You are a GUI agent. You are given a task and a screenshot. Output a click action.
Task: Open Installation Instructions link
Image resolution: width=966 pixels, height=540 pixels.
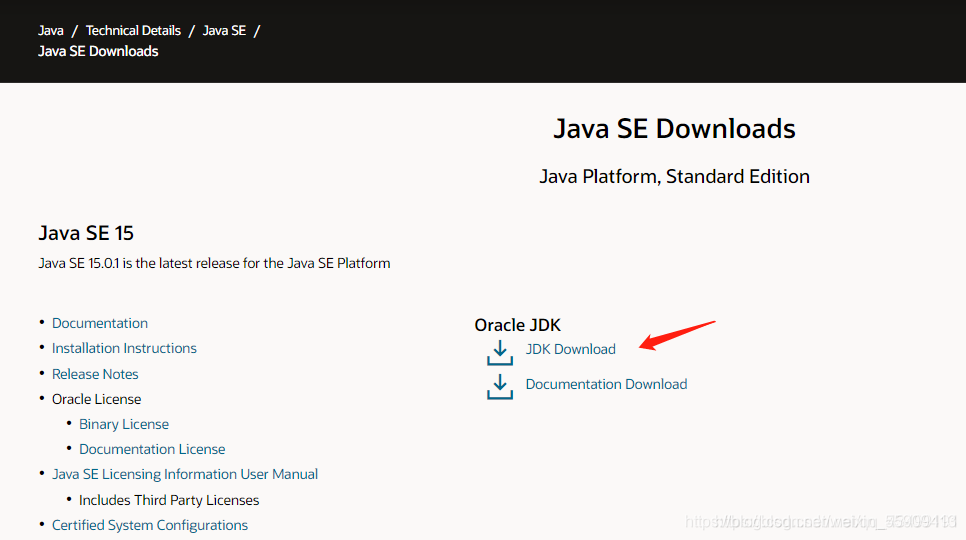(x=124, y=349)
